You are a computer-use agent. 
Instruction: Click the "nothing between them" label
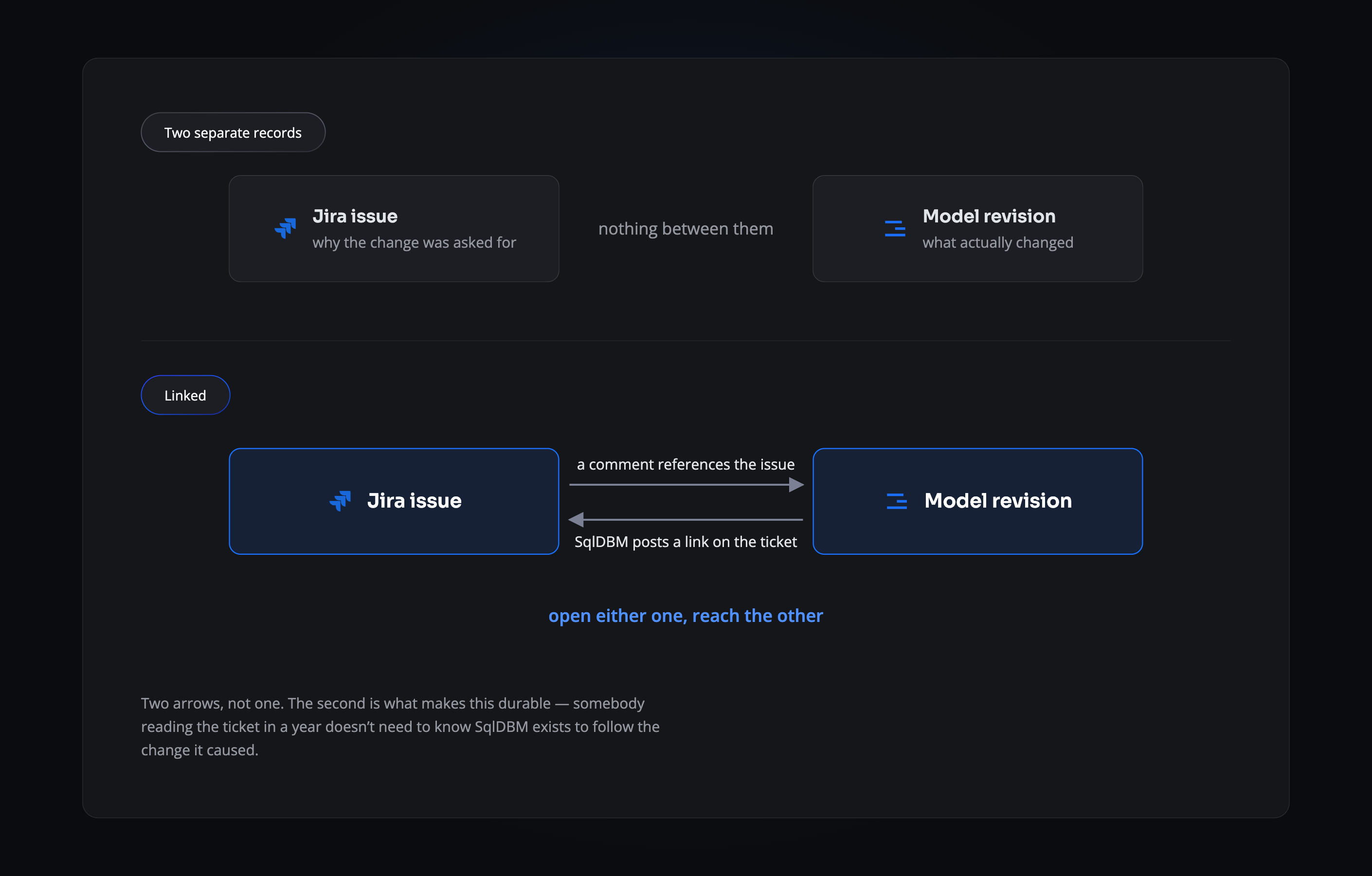tap(686, 229)
